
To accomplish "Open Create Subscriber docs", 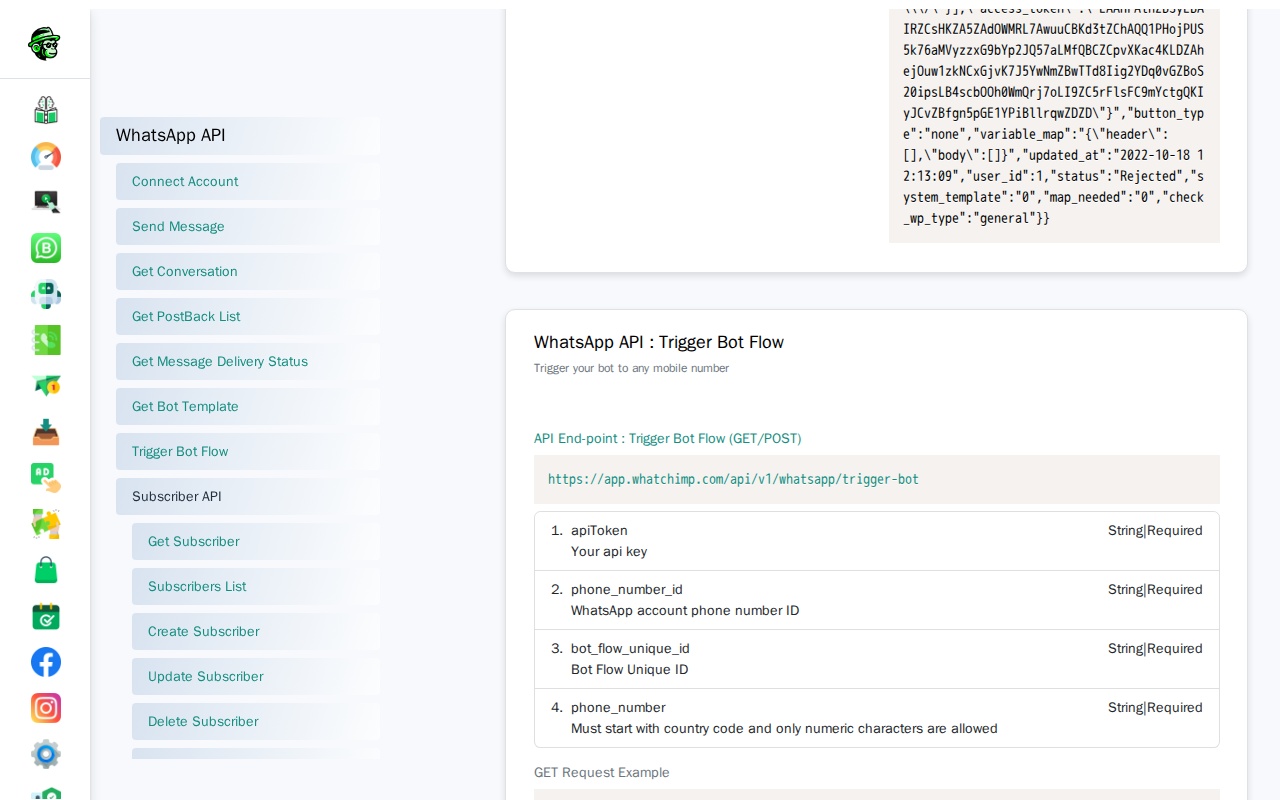I will click(256, 632).
